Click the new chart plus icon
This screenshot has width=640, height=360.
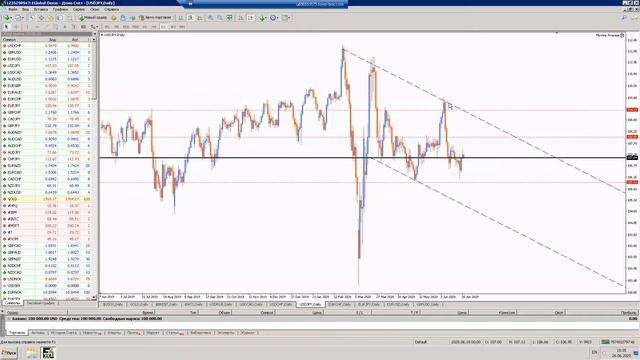coord(8,18)
